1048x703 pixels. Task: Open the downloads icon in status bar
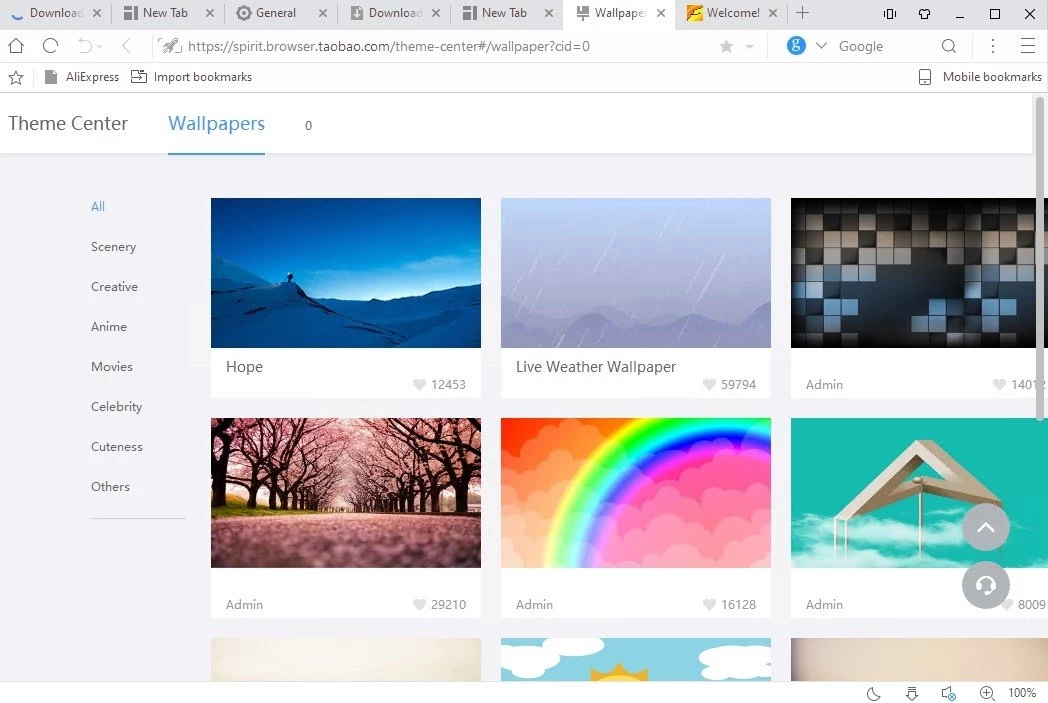(911, 693)
